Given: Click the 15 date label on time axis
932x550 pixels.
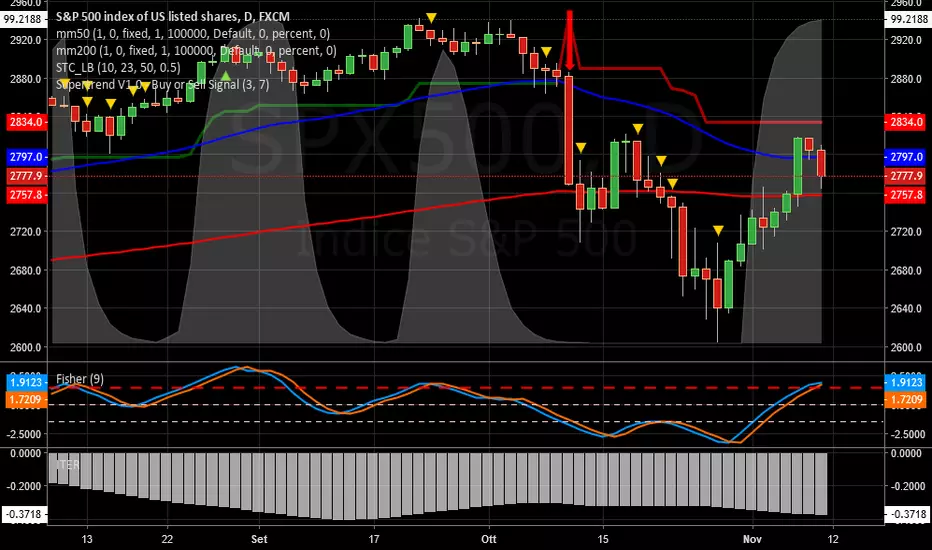Looking at the screenshot, I should coord(603,539).
